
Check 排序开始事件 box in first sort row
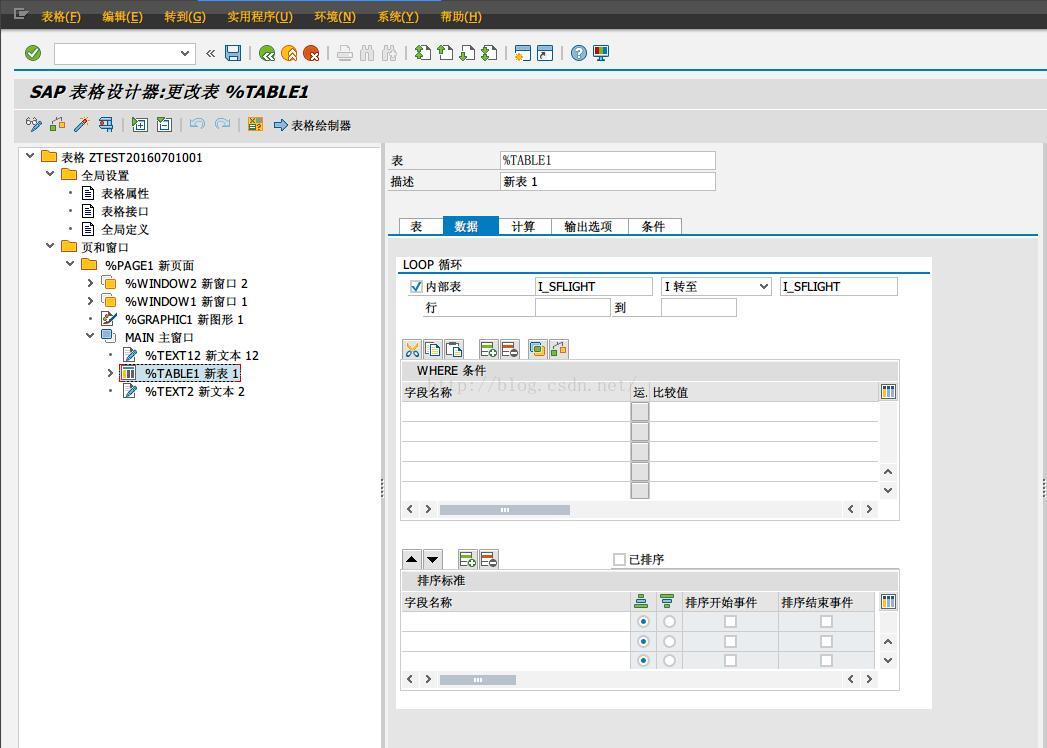(730, 622)
